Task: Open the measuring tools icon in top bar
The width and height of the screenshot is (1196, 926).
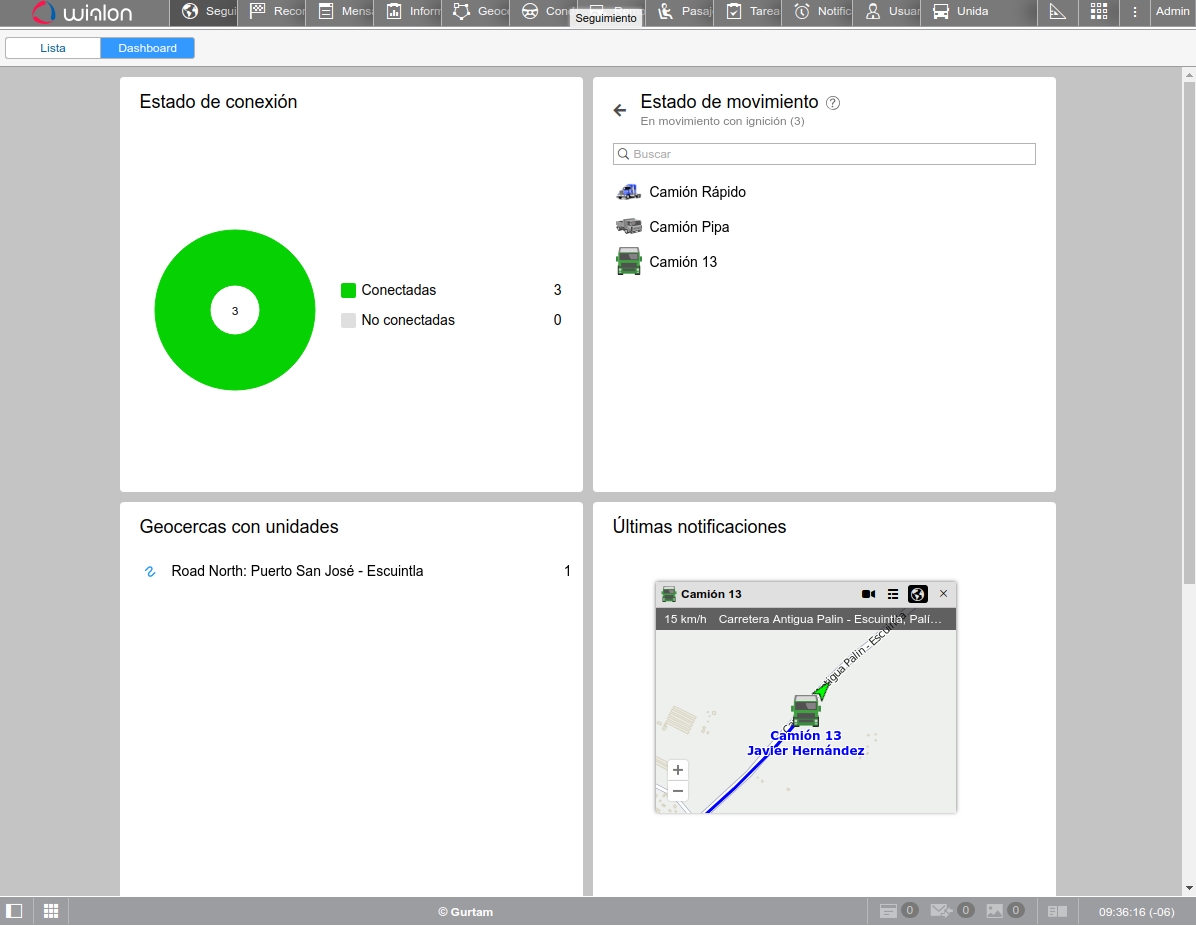Action: (1057, 12)
